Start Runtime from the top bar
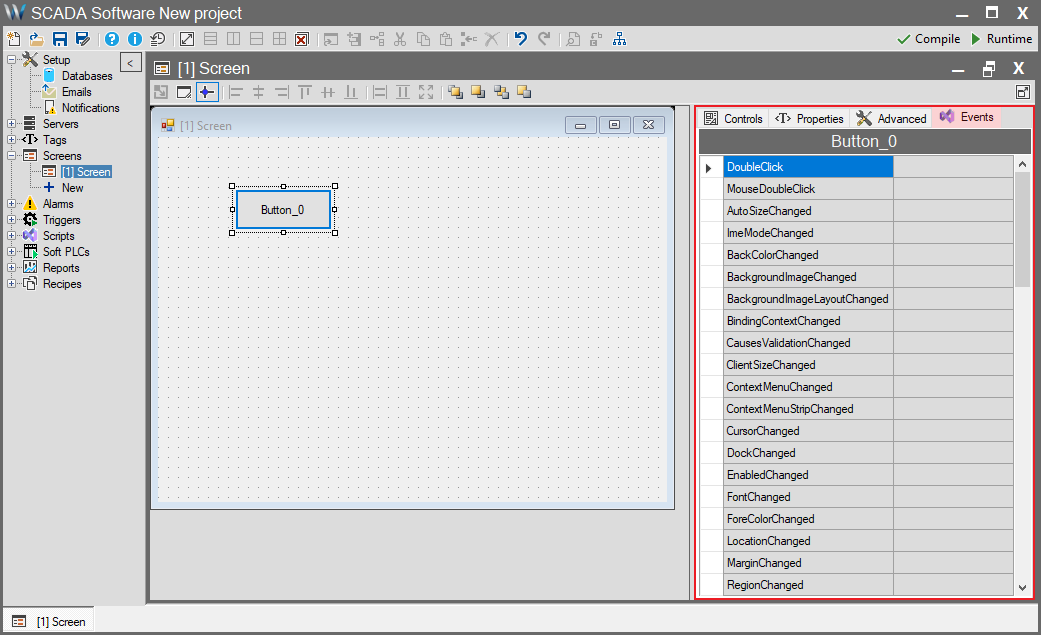This screenshot has width=1041, height=635. pyautogui.click(x=1001, y=39)
